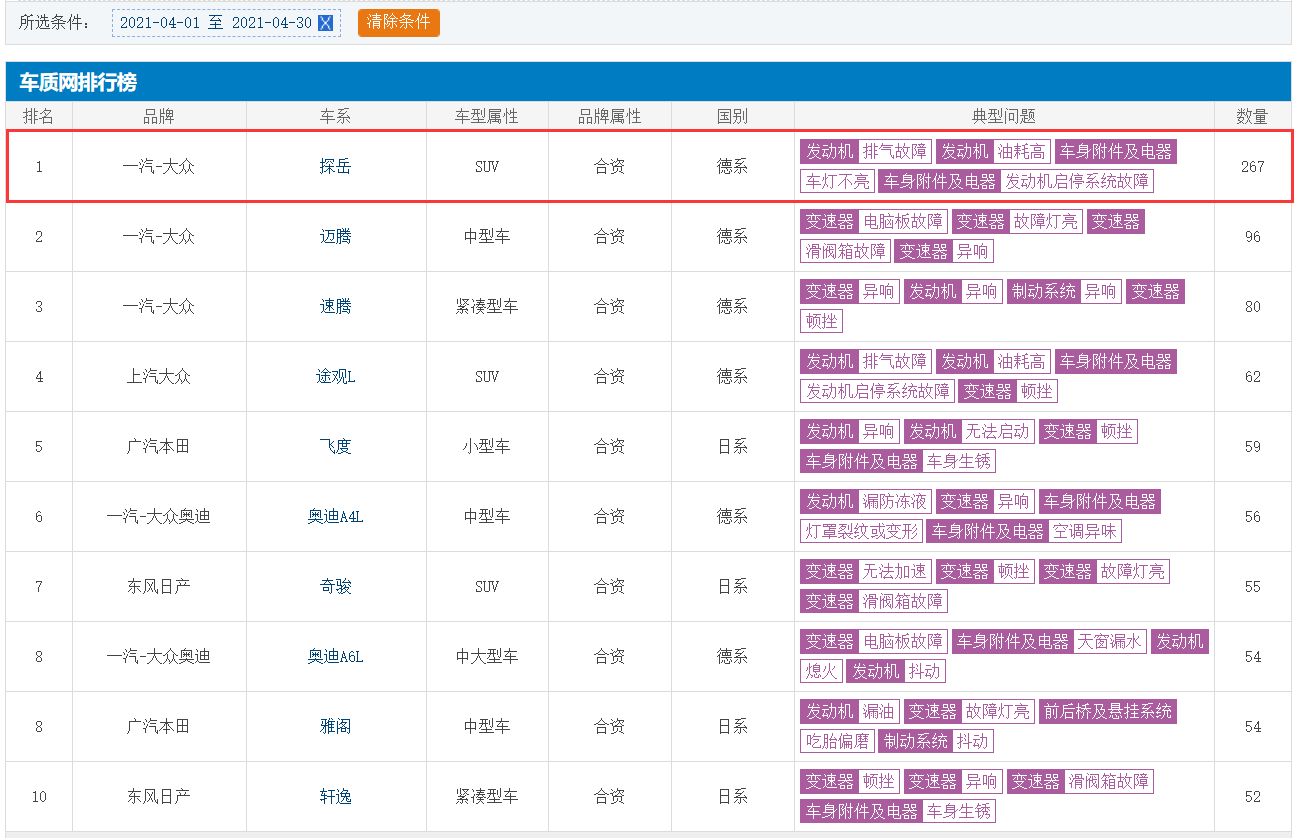Open the 途观L car series link
Screen dimensions: 1297x838
pyautogui.click(x=336, y=377)
